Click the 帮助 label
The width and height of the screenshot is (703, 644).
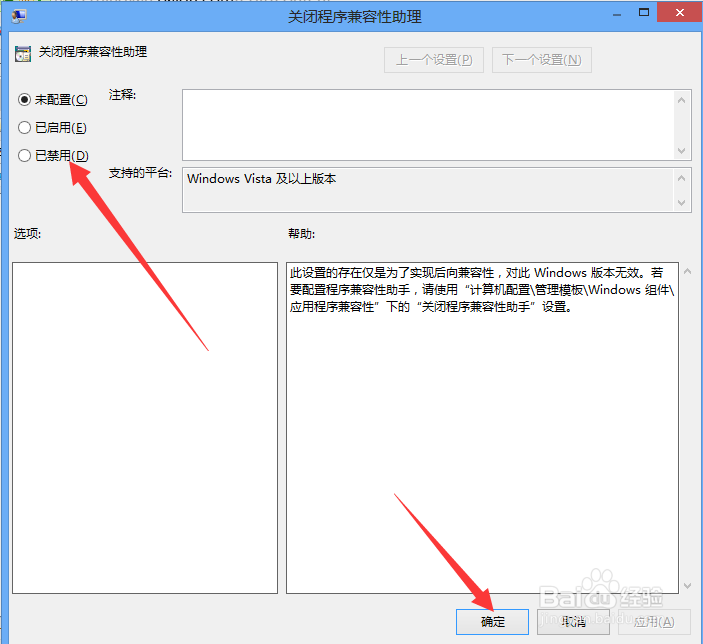coord(301,233)
